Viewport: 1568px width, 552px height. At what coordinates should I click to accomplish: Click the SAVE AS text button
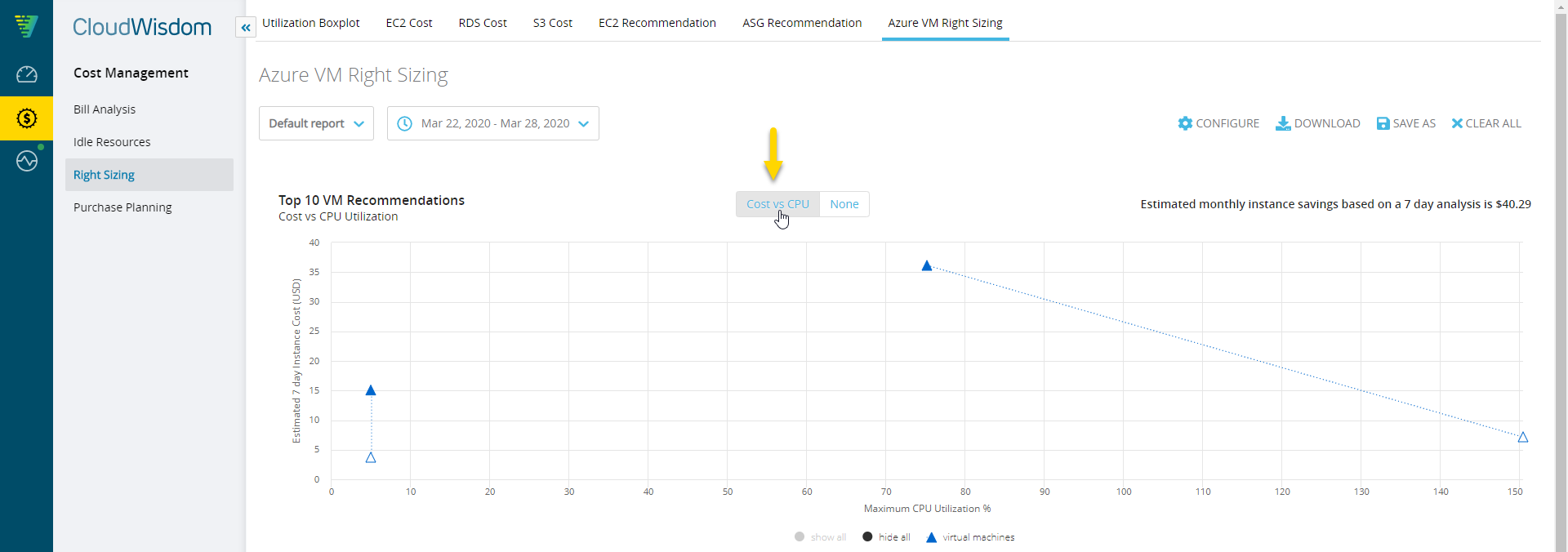1414,123
